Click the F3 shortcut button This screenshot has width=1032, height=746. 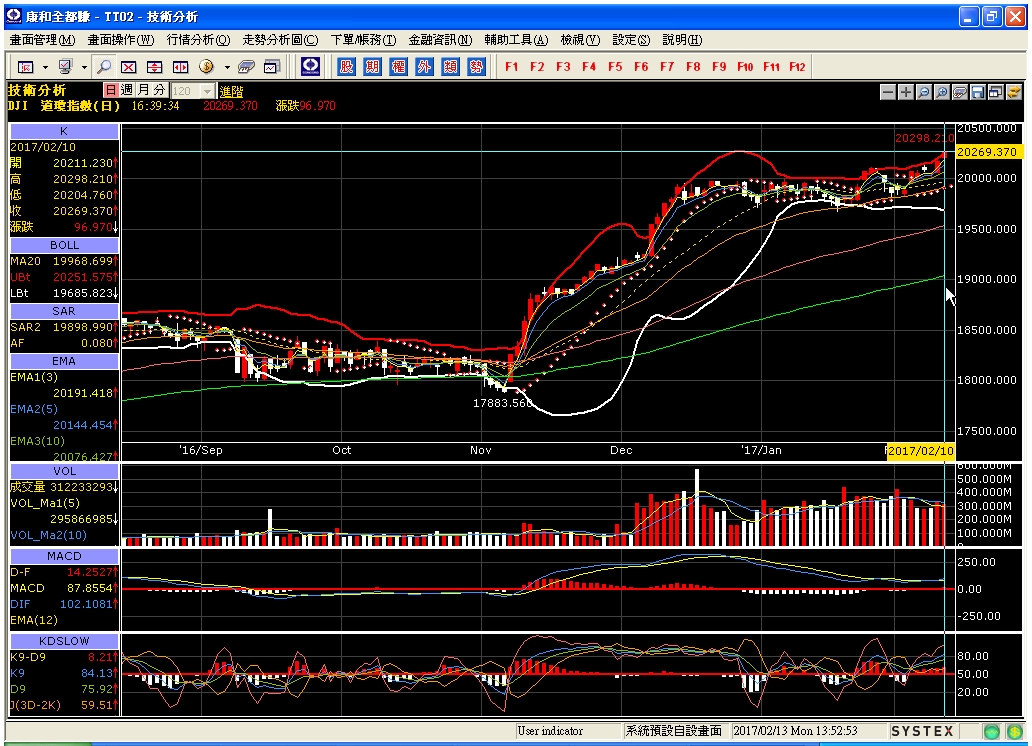point(563,67)
